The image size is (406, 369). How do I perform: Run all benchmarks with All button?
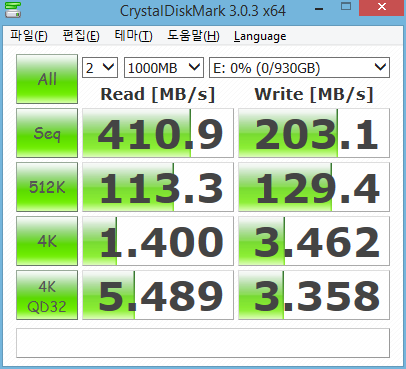pyautogui.click(x=47, y=79)
